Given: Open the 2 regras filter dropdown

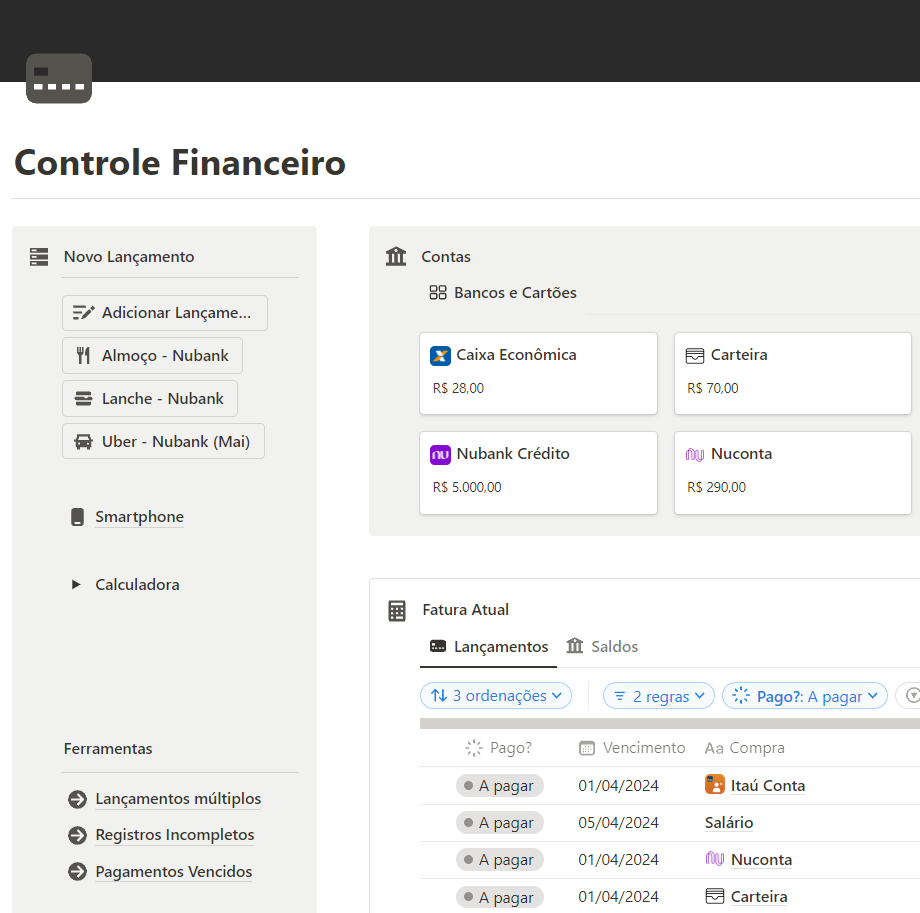Looking at the screenshot, I should 659,696.
